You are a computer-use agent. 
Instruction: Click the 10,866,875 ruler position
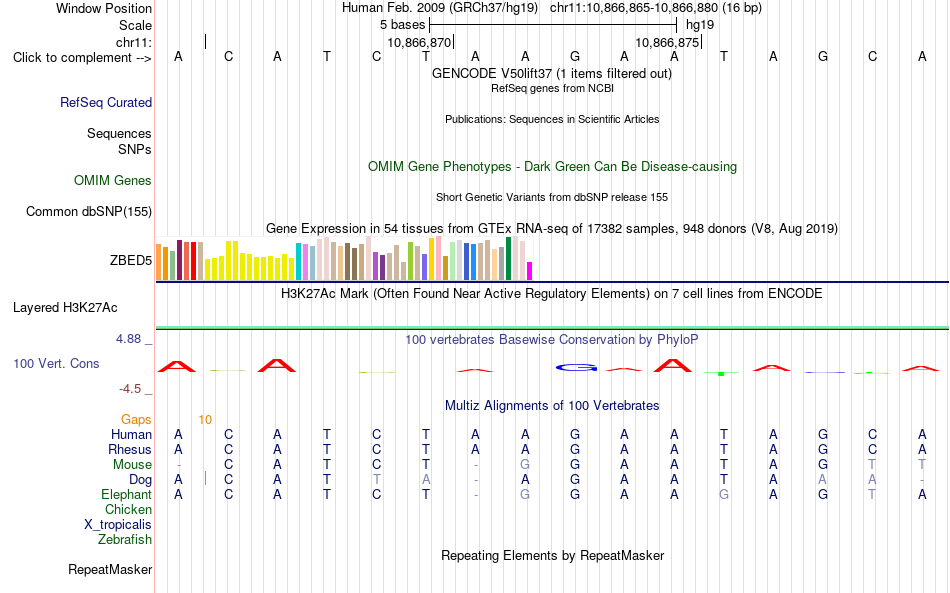pyautogui.click(x=667, y=43)
